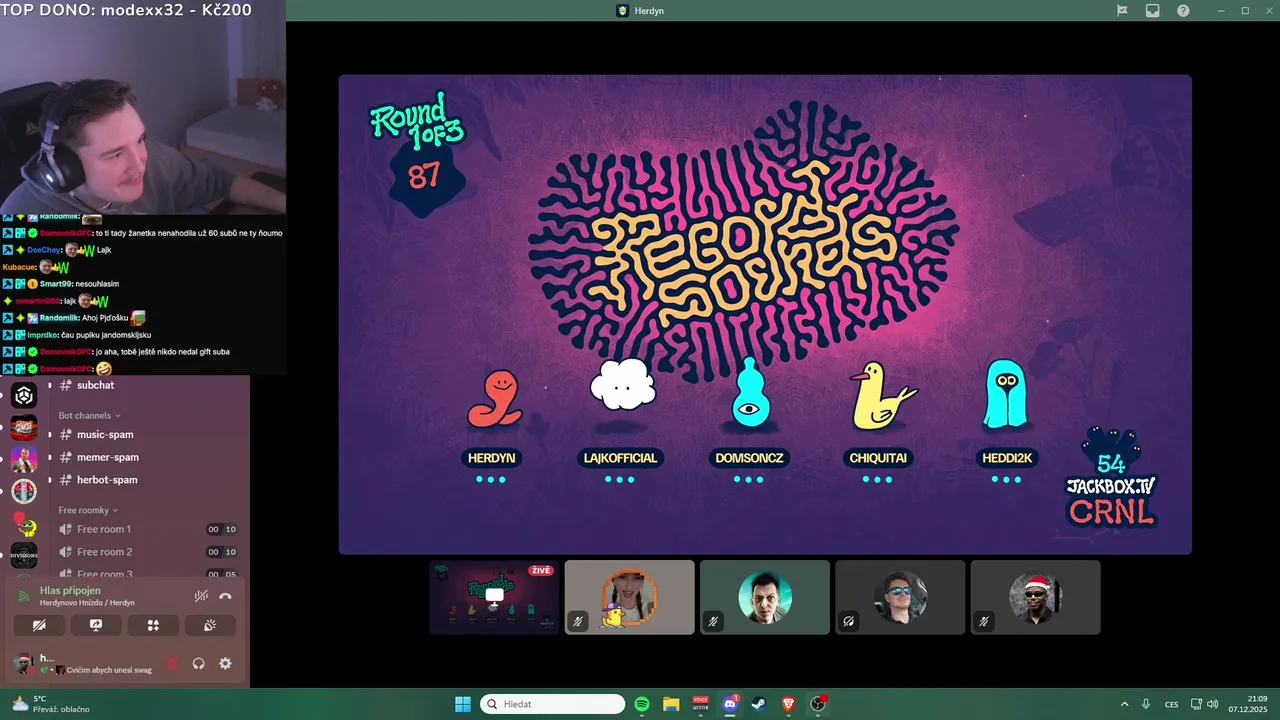The height and width of the screenshot is (720, 1280).
Task: Click the HEDDI2K player name label
Action: pos(1006,458)
